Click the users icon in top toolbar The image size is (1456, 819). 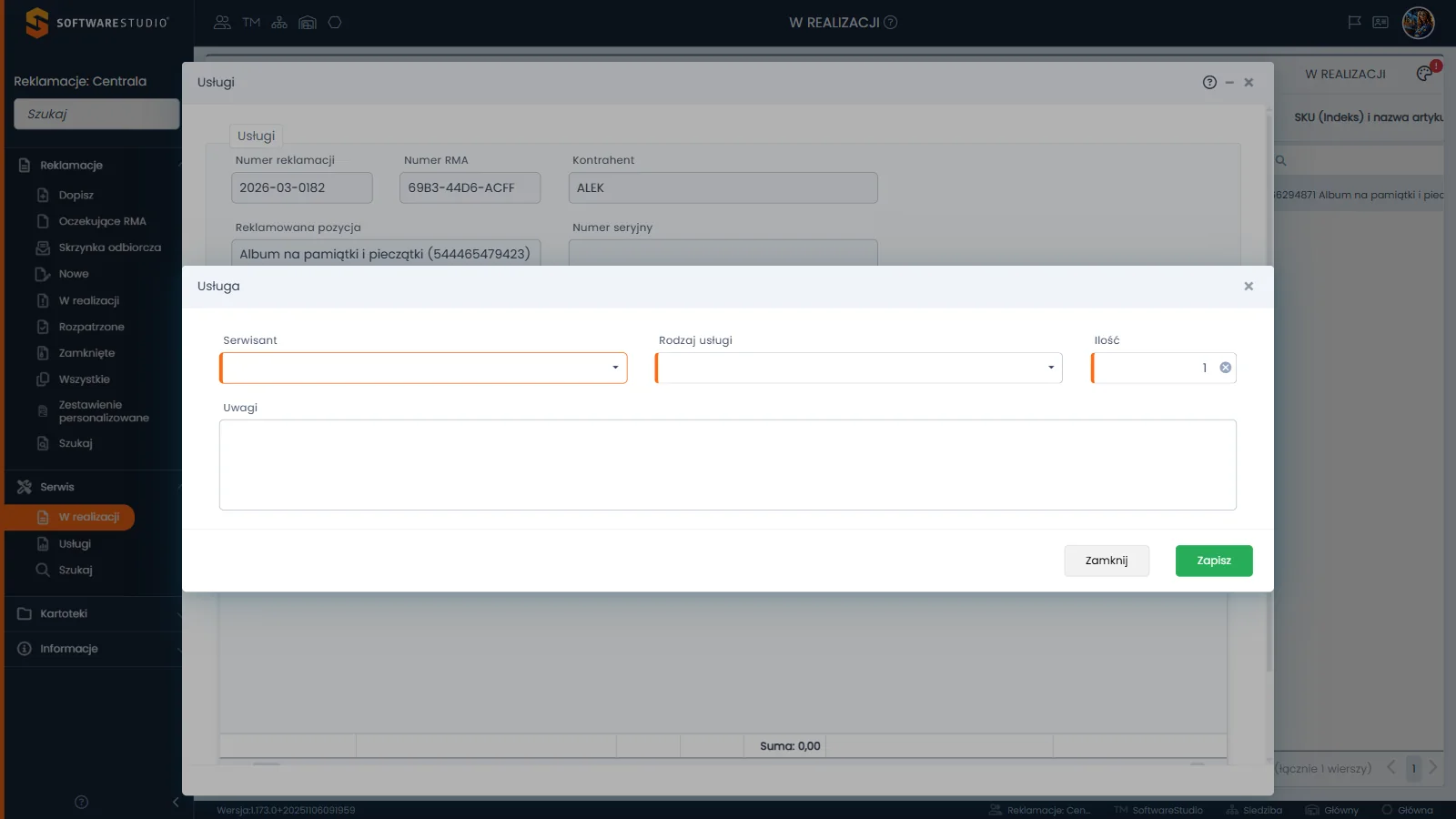222,23
